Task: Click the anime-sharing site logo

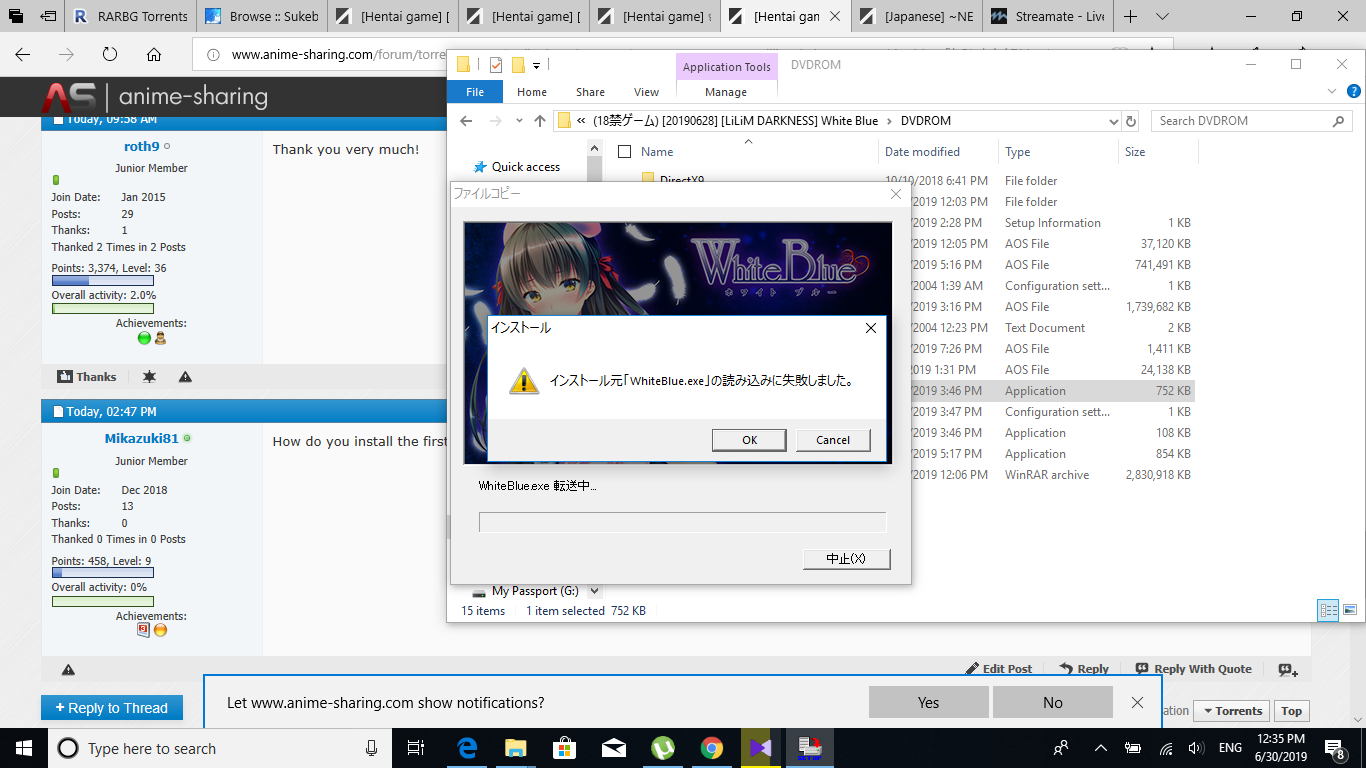Action: (x=155, y=97)
